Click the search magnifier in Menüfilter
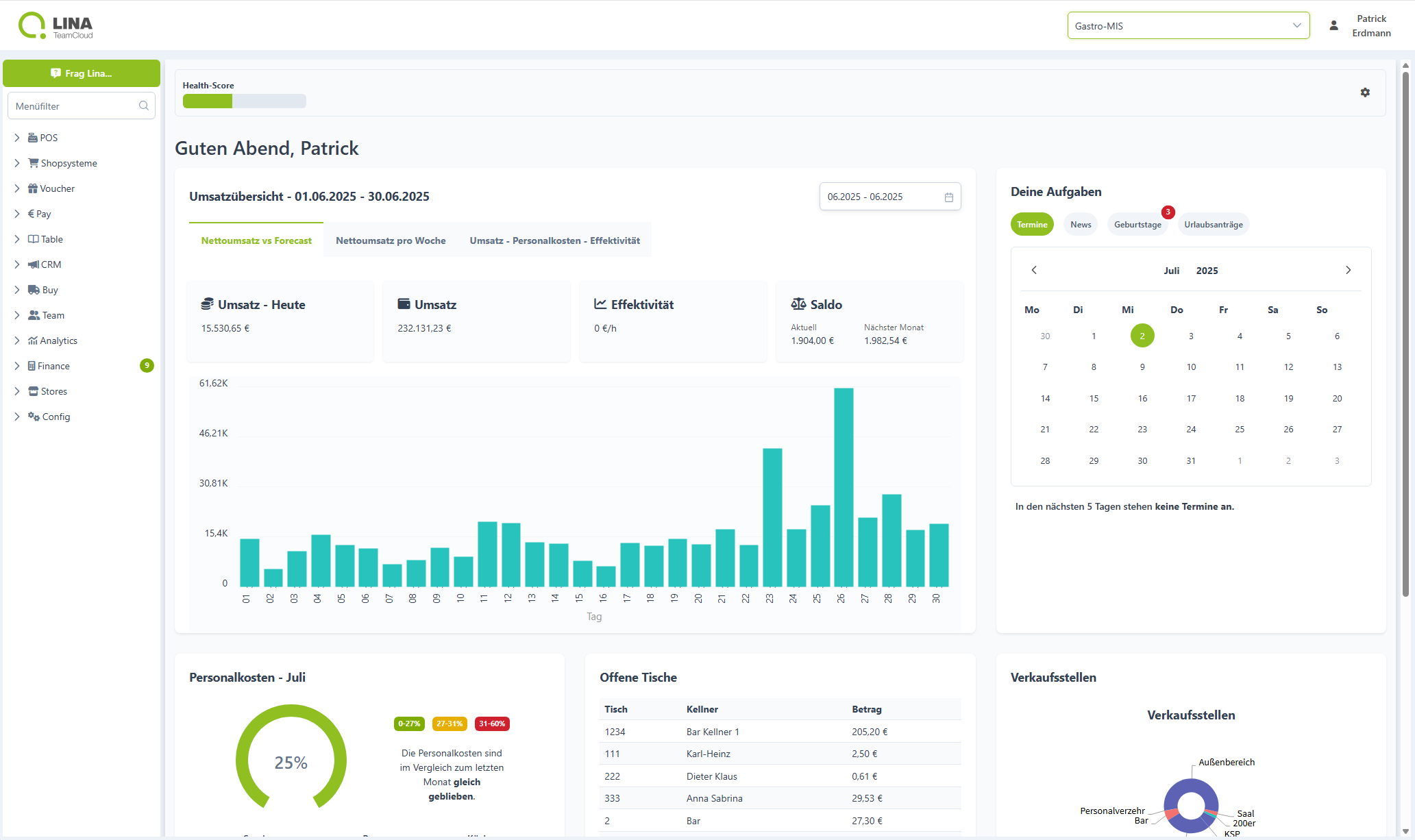Viewport: 1415px width, 840px height. [144, 106]
